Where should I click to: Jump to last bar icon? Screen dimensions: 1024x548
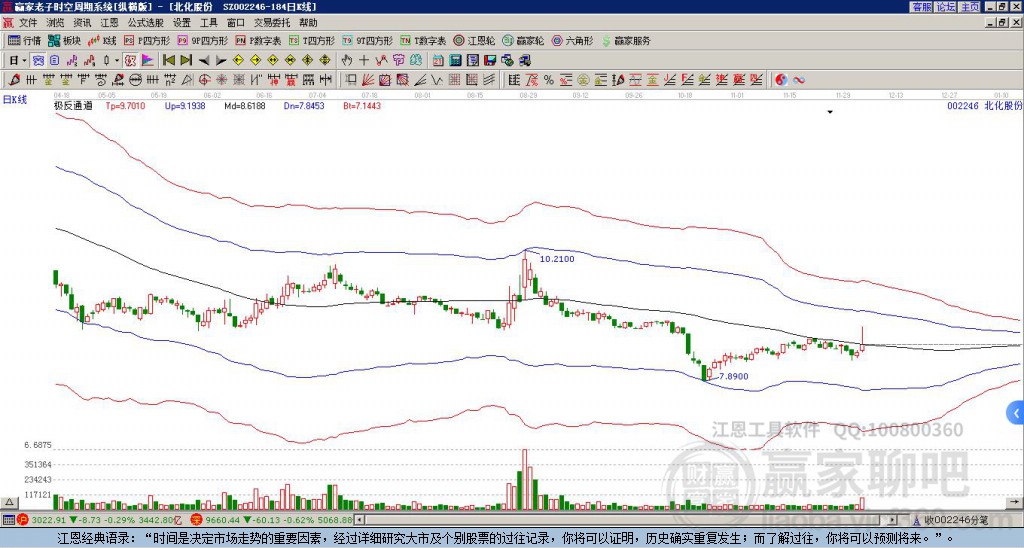pos(186,61)
